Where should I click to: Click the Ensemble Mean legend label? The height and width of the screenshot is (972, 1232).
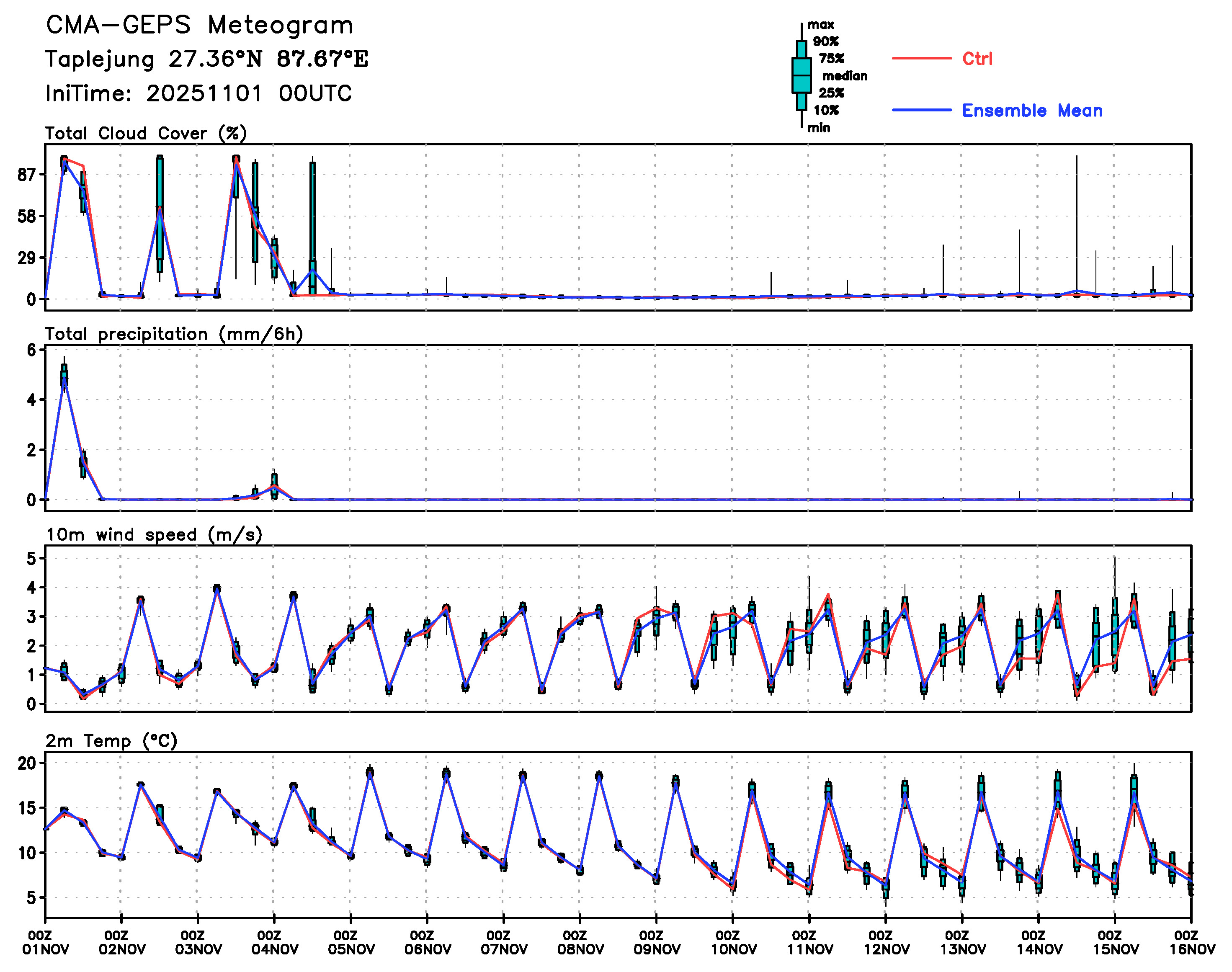pyautogui.click(x=1032, y=111)
